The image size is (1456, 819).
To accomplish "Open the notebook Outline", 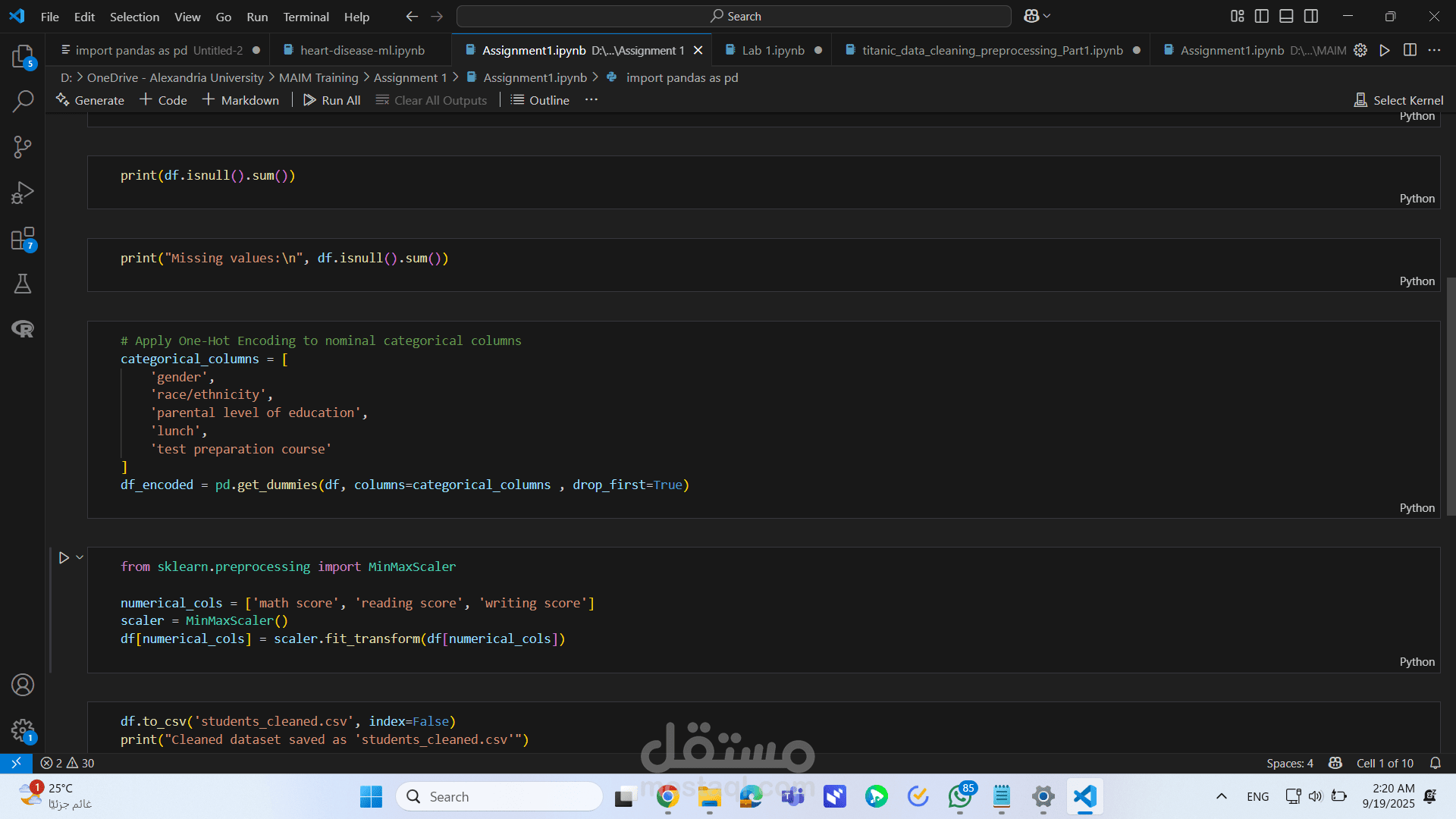I will coord(540,100).
